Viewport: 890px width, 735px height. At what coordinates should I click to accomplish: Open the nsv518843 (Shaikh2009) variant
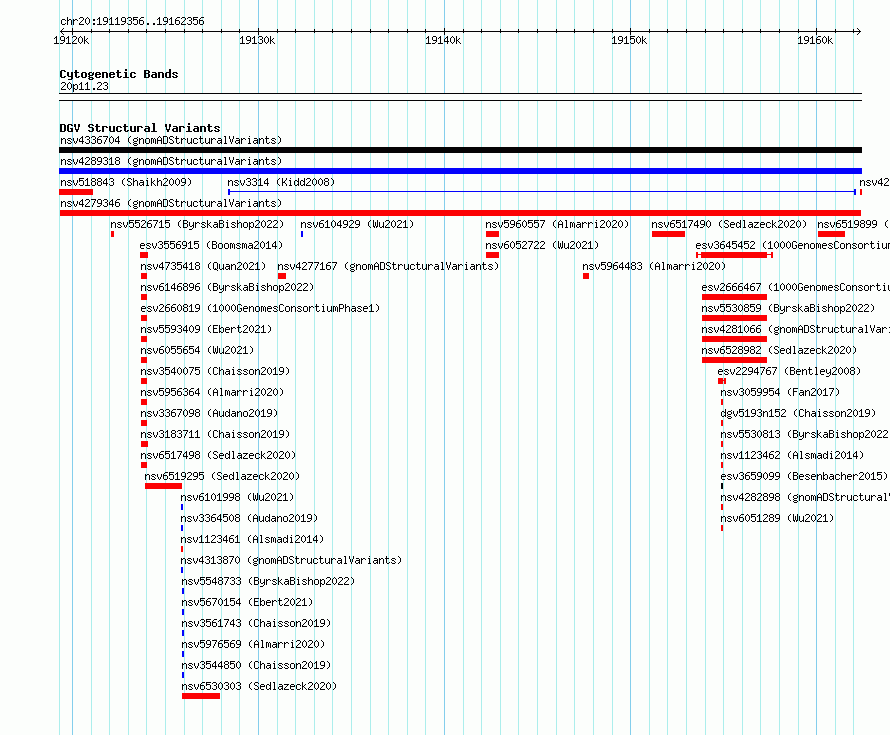pos(126,182)
